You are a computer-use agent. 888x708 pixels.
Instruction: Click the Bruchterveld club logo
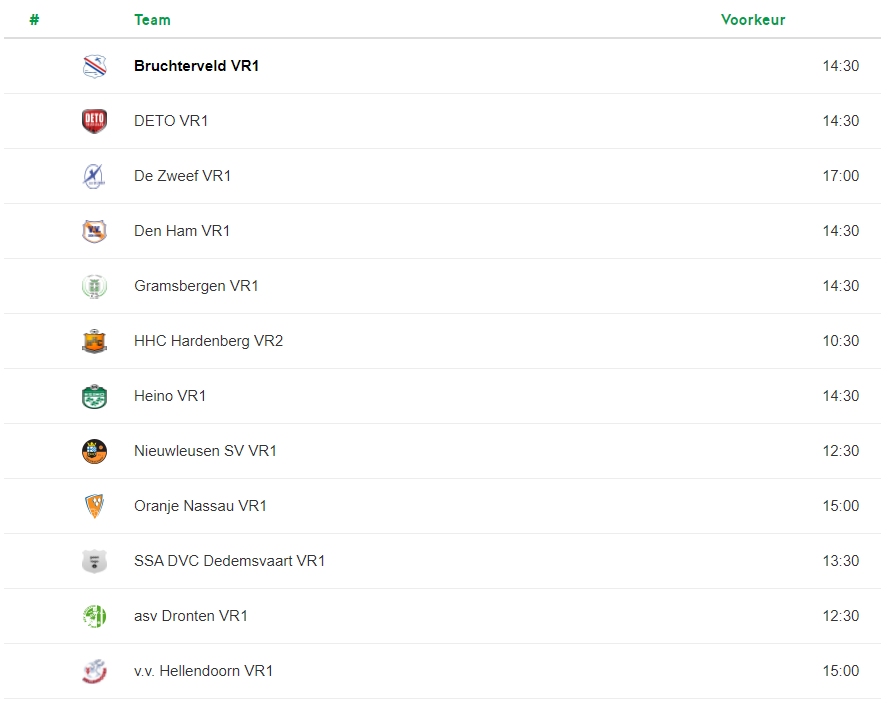coord(94,66)
